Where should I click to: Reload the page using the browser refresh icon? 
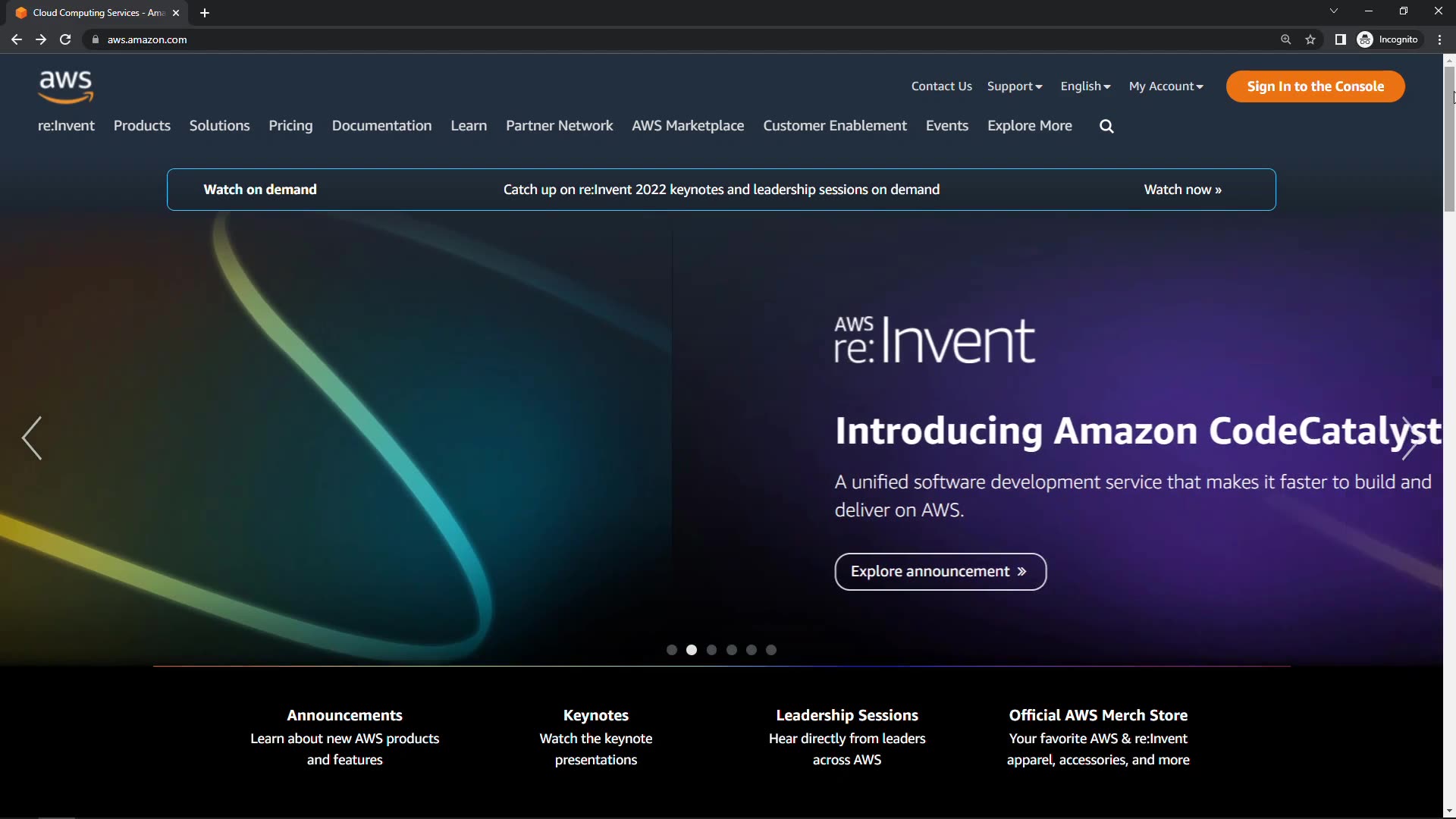[x=65, y=39]
